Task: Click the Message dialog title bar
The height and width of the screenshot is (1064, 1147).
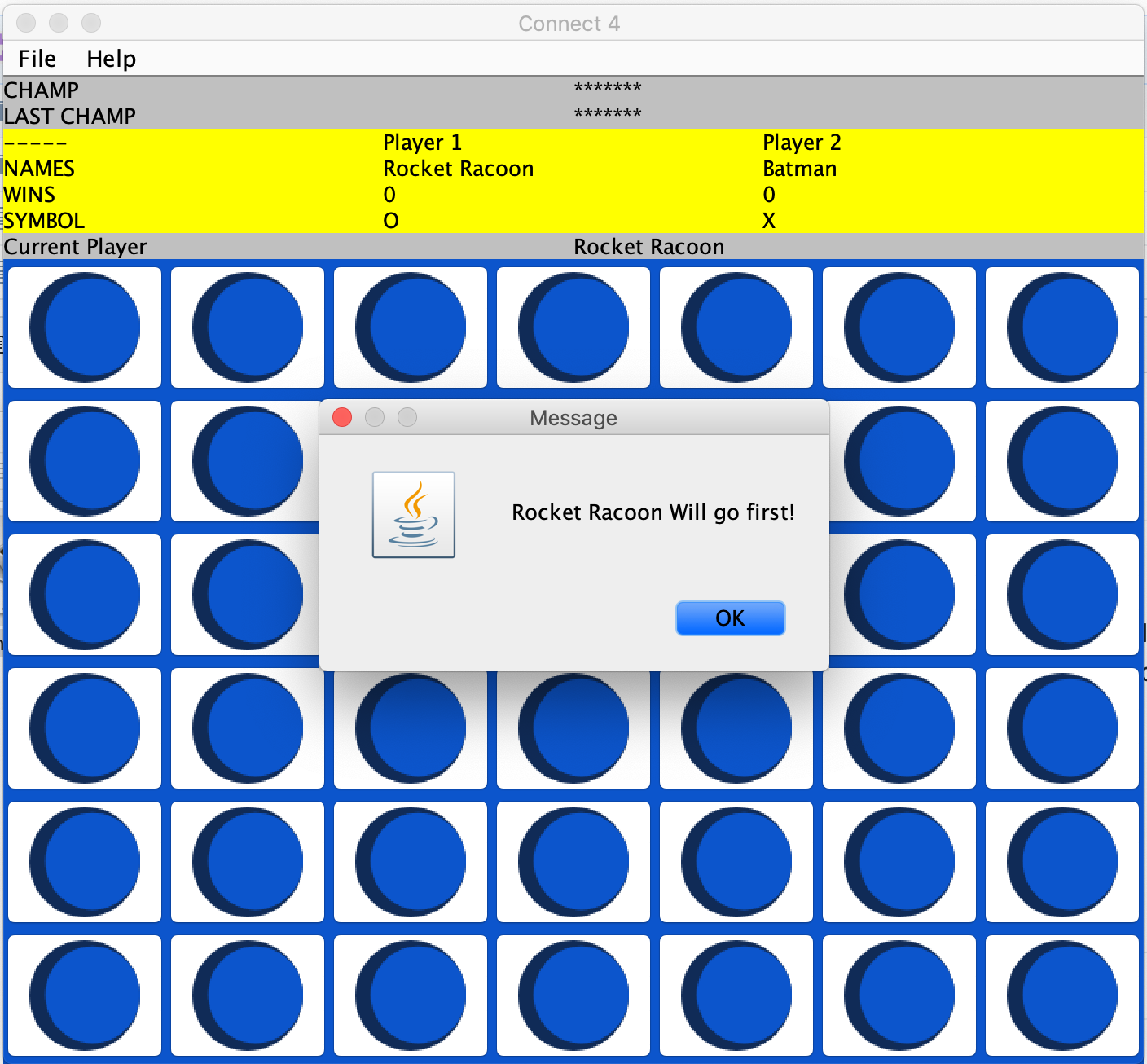Action: [x=573, y=418]
